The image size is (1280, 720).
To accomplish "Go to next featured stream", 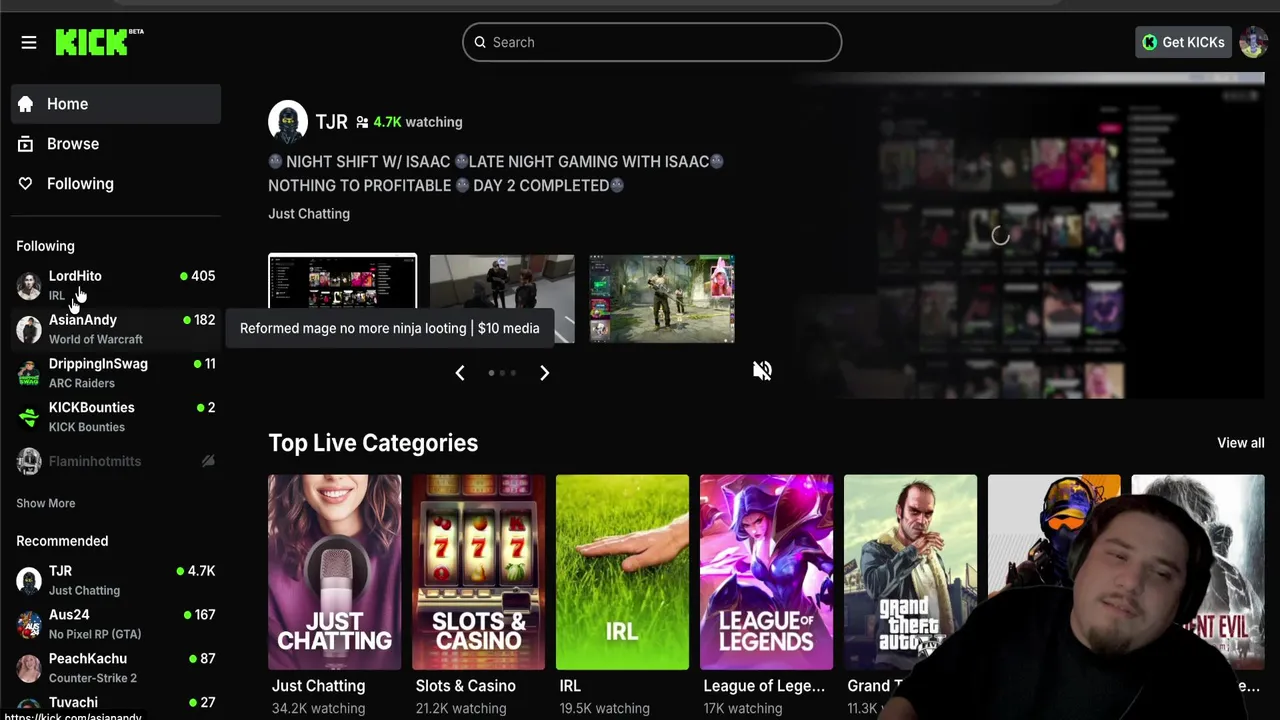I will (544, 373).
